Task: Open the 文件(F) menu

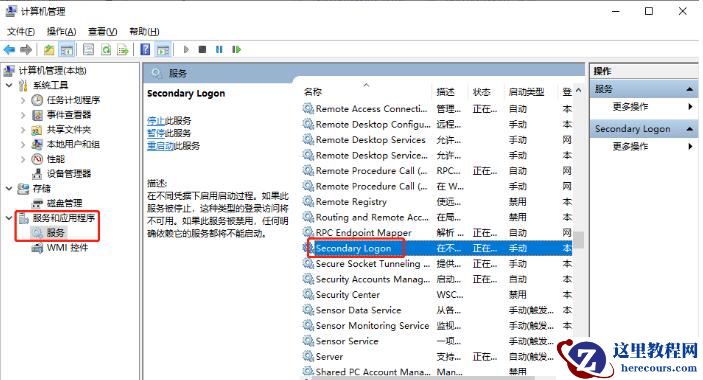Action: [x=21, y=31]
